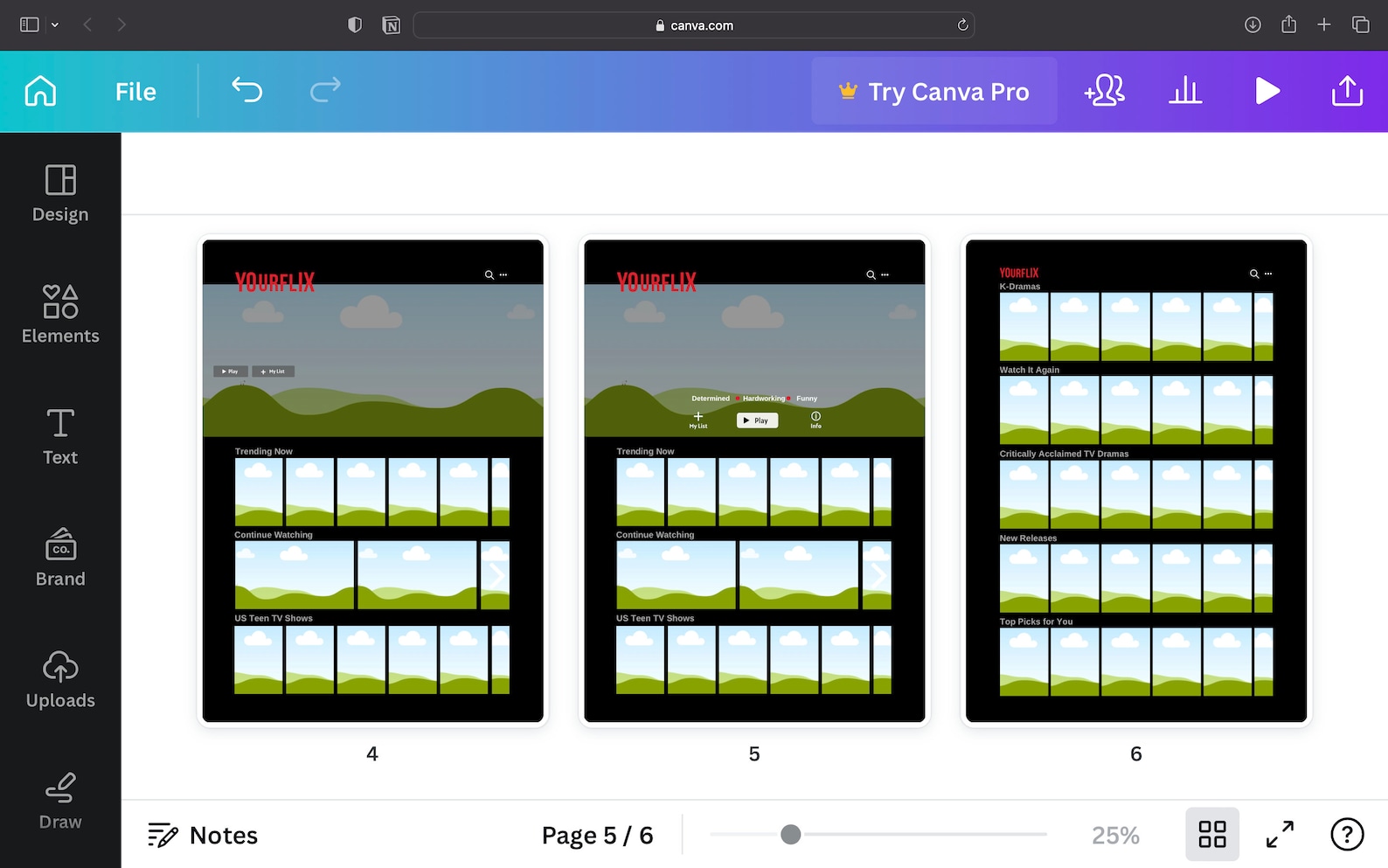Open the insights bar chart icon
Viewport: 1388px width, 868px height.
click(1185, 91)
